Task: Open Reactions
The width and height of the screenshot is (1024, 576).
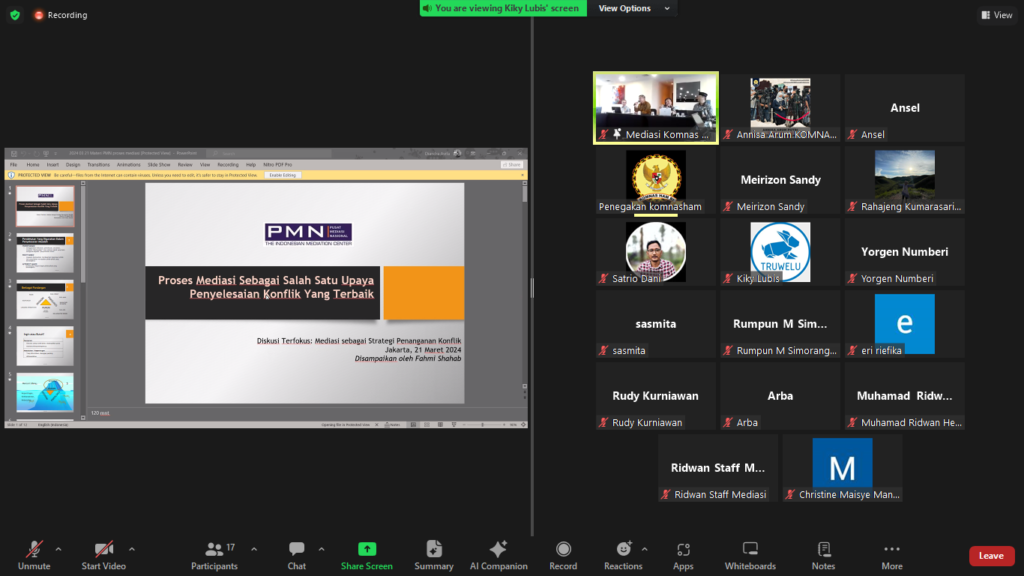Action: [623, 556]
